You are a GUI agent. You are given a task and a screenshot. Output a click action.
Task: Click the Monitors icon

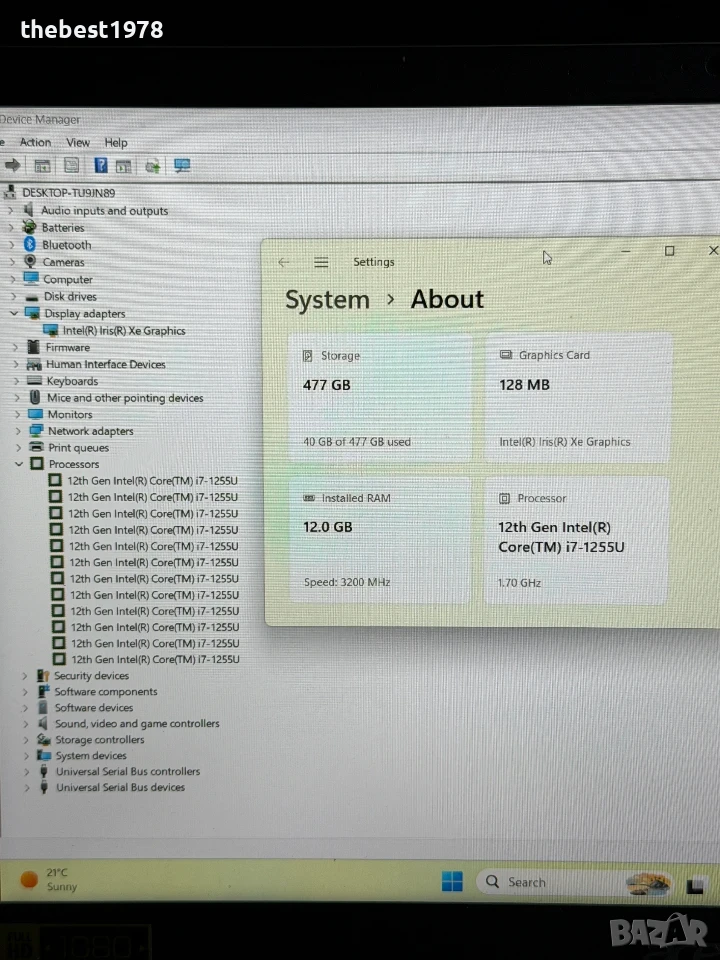[x=36, y=414]
